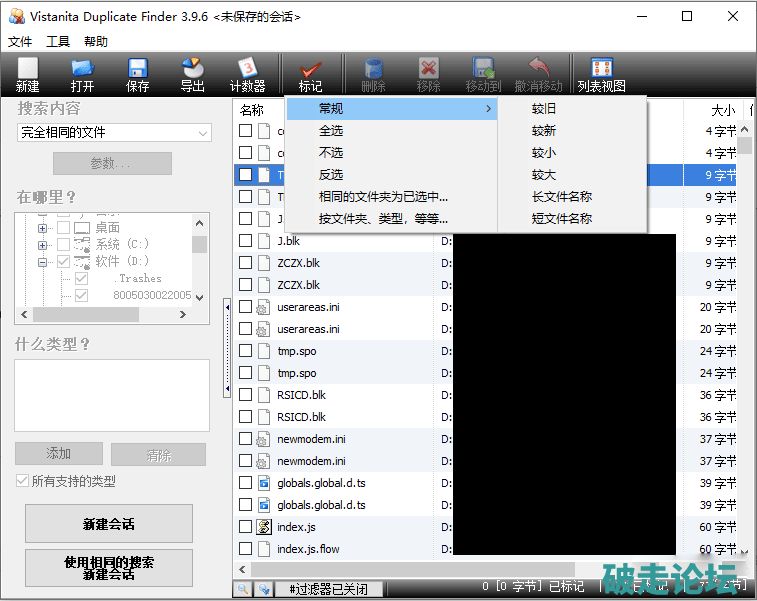Viewport: 757px width, 601px height.
Task: Open the 计数器 (Counter) tool
Action: click(247, 74)
